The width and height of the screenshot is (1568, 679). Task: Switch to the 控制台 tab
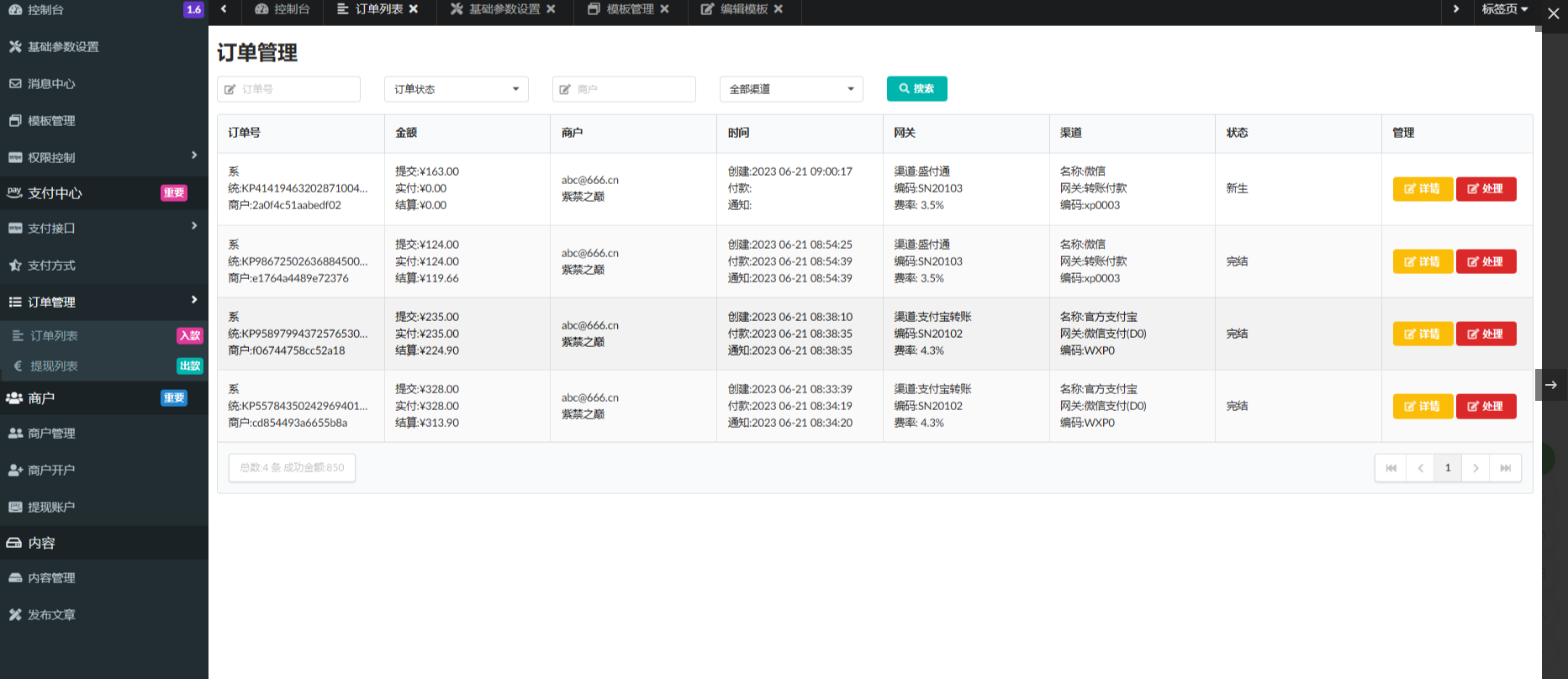tap(282, 9)
